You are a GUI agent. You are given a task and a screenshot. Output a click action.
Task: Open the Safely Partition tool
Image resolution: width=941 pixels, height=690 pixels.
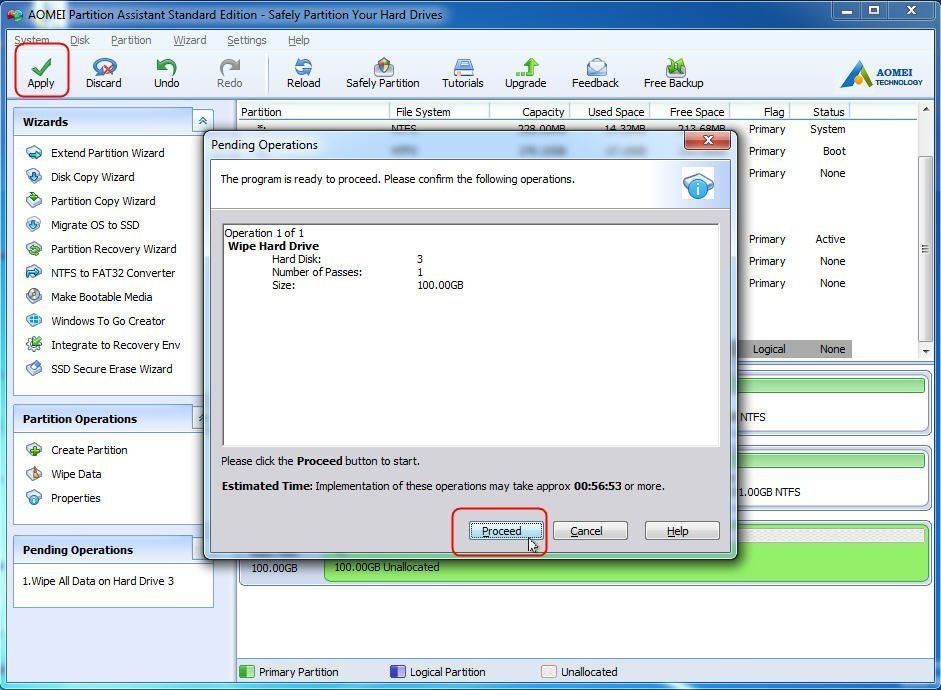[382, 73]
